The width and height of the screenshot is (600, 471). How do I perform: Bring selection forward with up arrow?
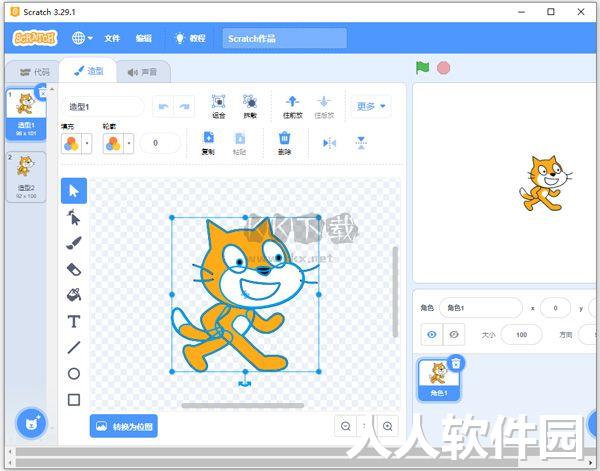point(293,106)
